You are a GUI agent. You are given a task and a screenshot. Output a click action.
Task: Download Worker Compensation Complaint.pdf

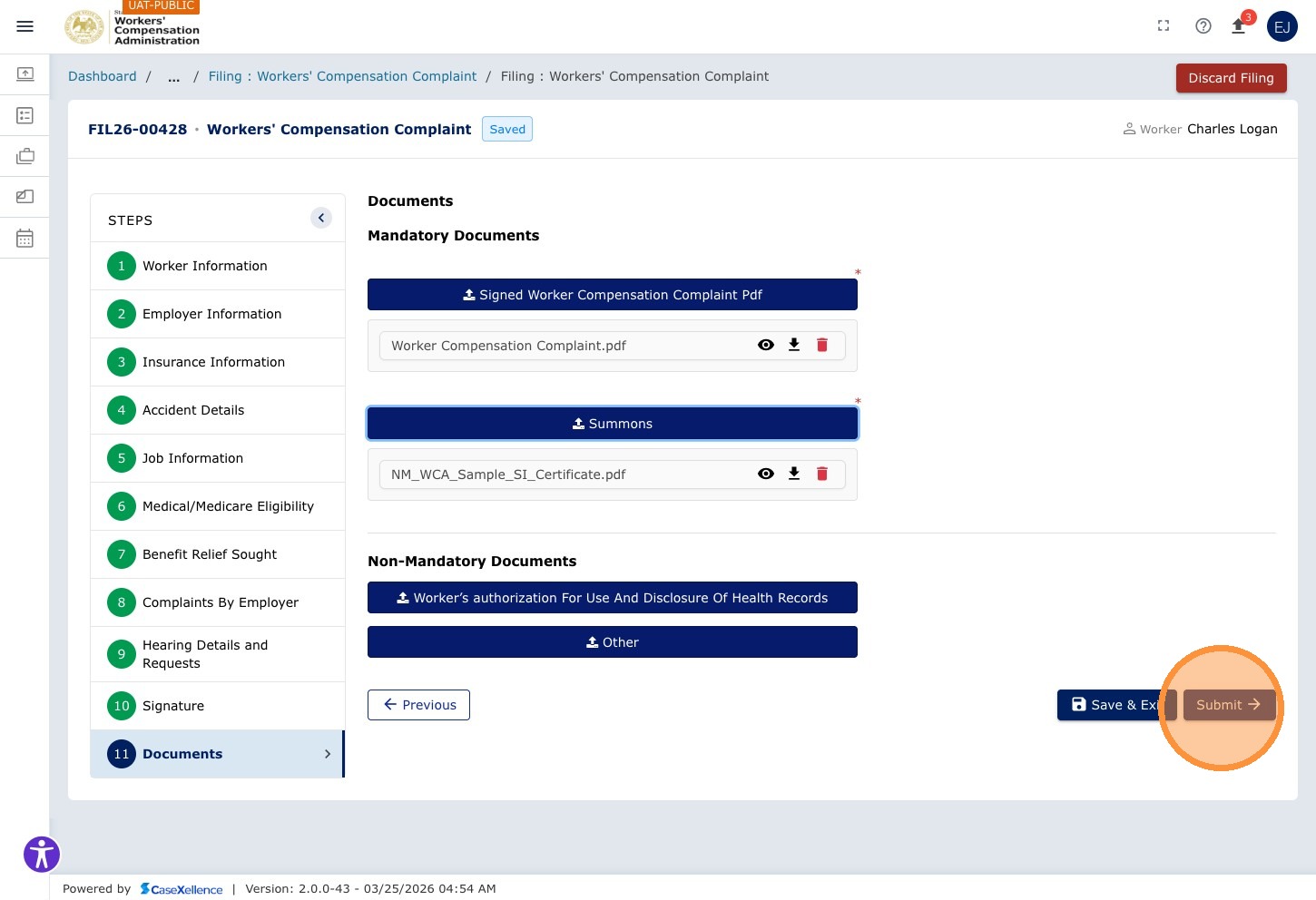click(794, 345)
